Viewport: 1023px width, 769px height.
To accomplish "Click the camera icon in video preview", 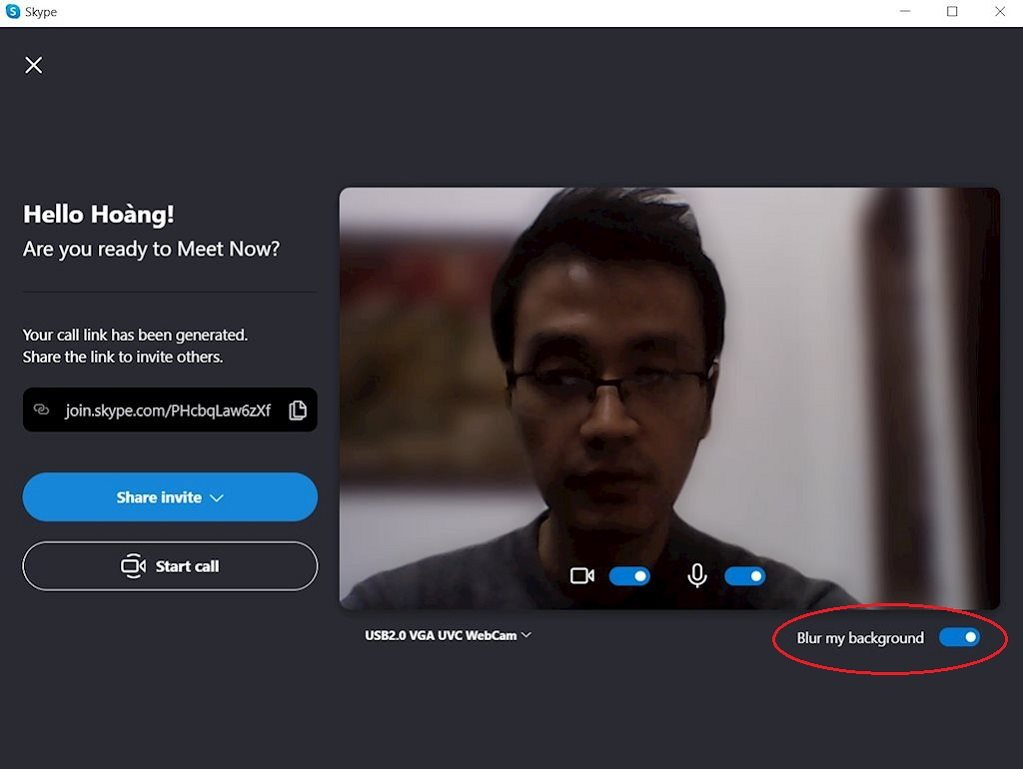I will point(582,576).
